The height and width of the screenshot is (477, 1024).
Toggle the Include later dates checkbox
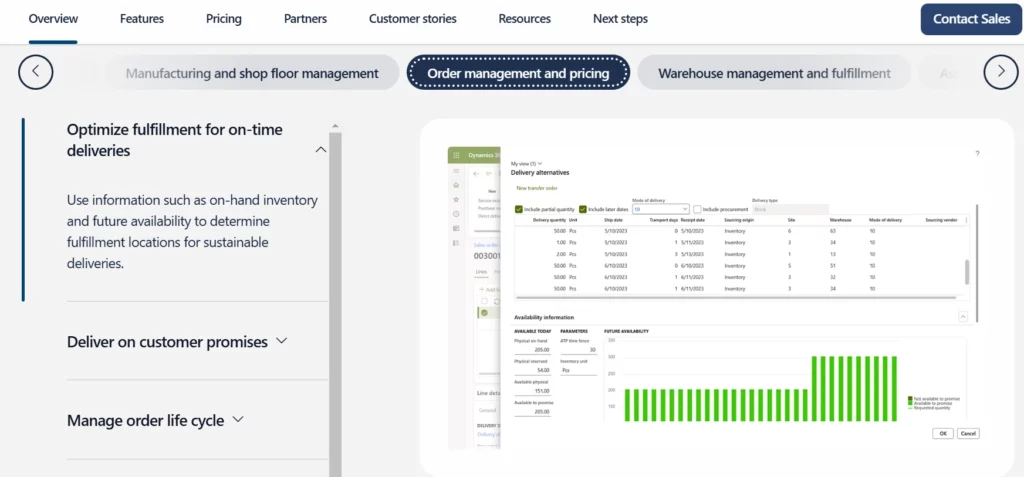pyautogui.click(x=583, y=209)
